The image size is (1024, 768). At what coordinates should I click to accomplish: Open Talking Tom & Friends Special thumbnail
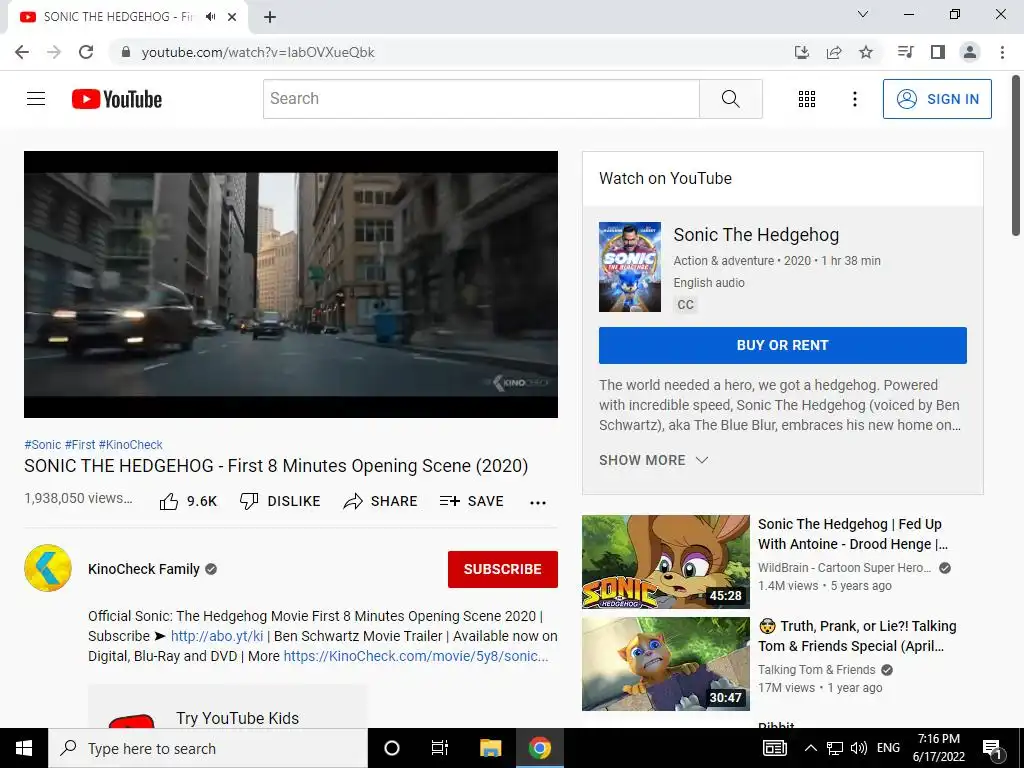click(x=665, y=664)
